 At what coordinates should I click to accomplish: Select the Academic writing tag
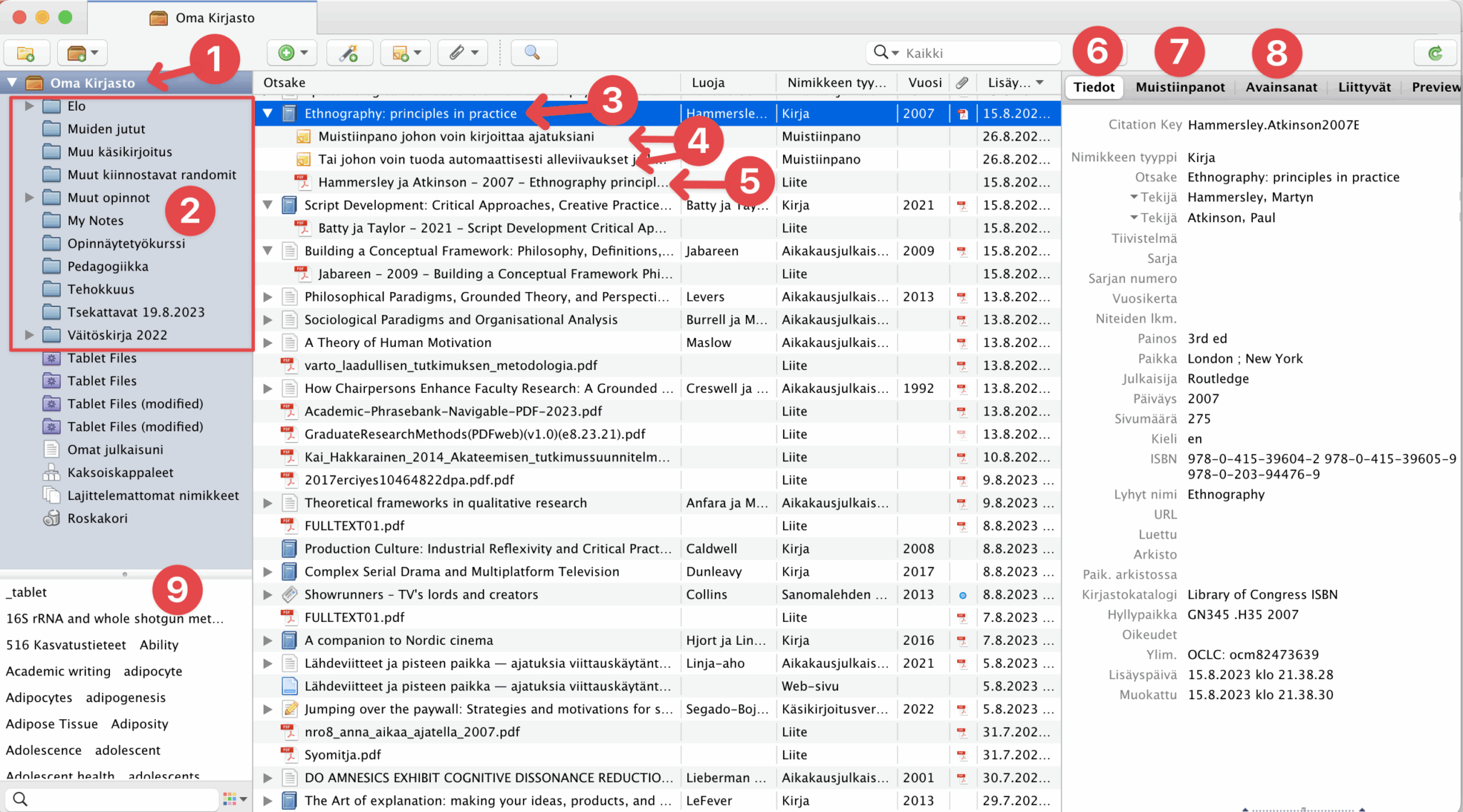point(59,671)
